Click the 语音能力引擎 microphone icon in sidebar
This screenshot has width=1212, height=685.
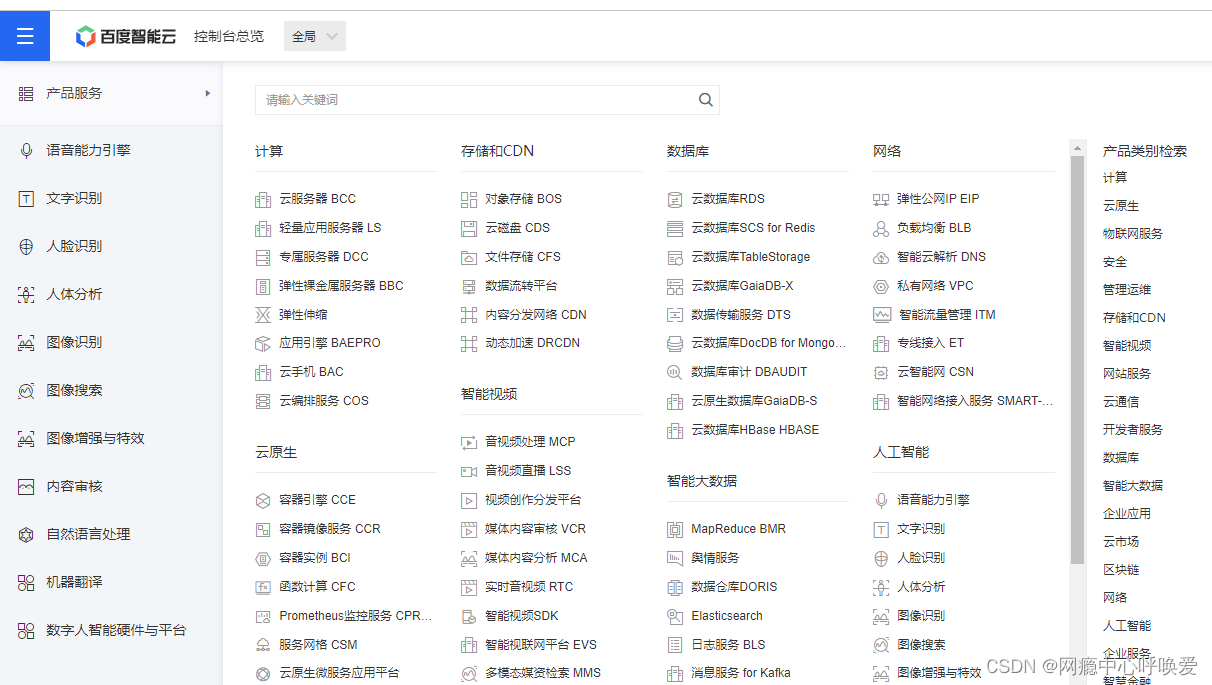tap(27, 150)
